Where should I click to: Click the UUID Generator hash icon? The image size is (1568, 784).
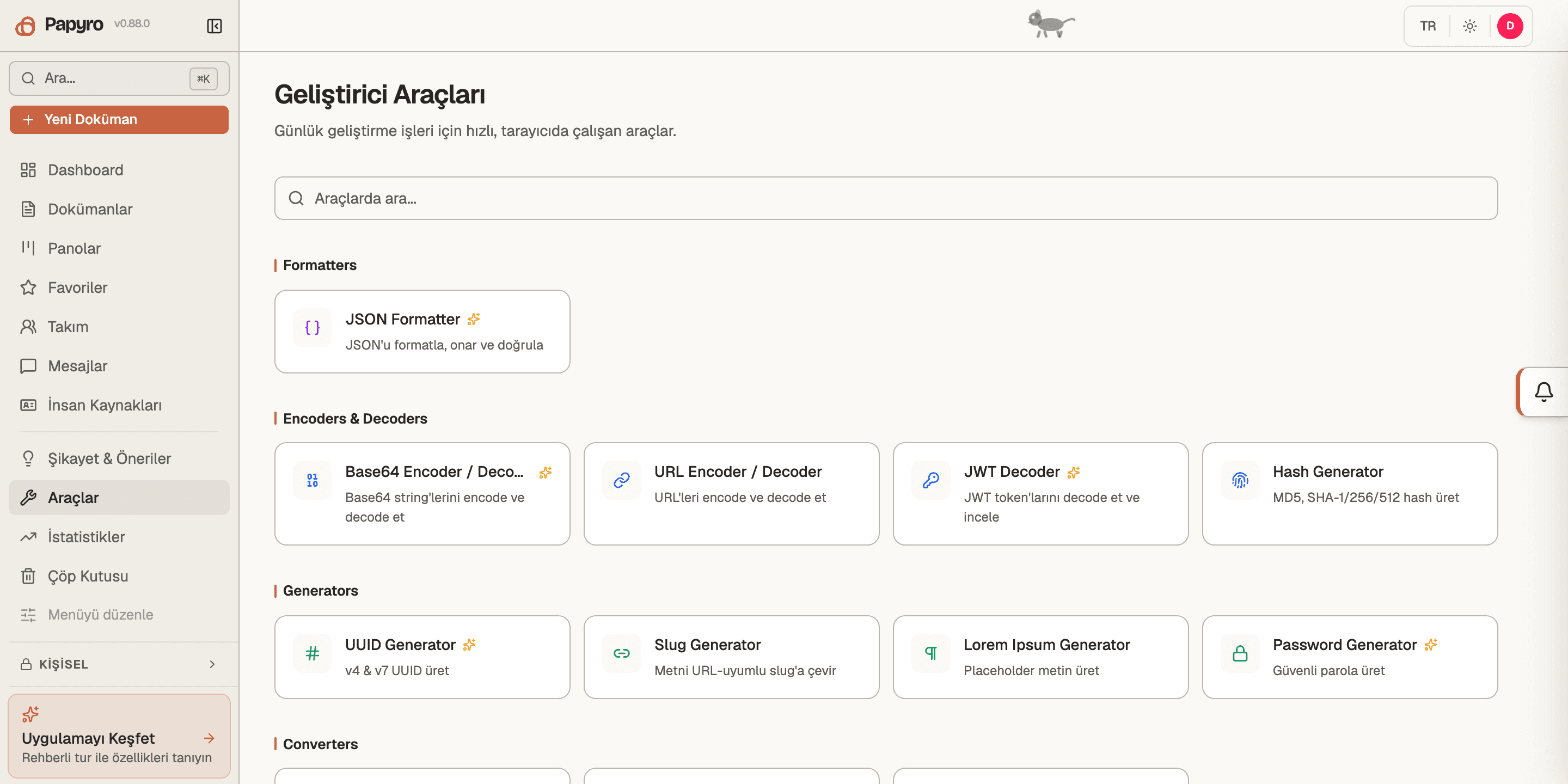pos(313,653)
